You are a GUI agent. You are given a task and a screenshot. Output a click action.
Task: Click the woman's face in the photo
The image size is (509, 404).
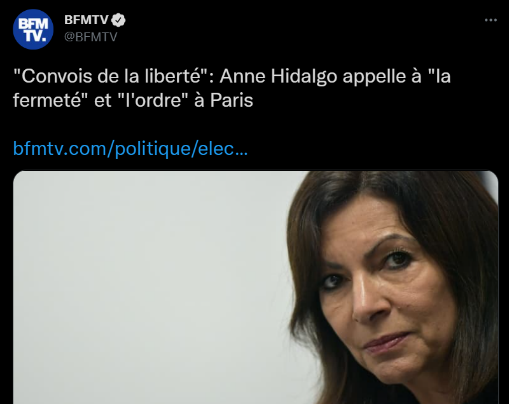(383, 300)
